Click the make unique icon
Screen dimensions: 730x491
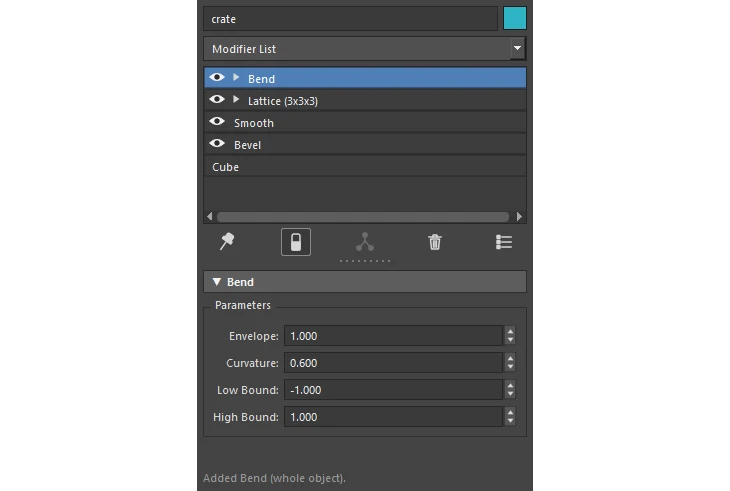click(x=365, y=242)
